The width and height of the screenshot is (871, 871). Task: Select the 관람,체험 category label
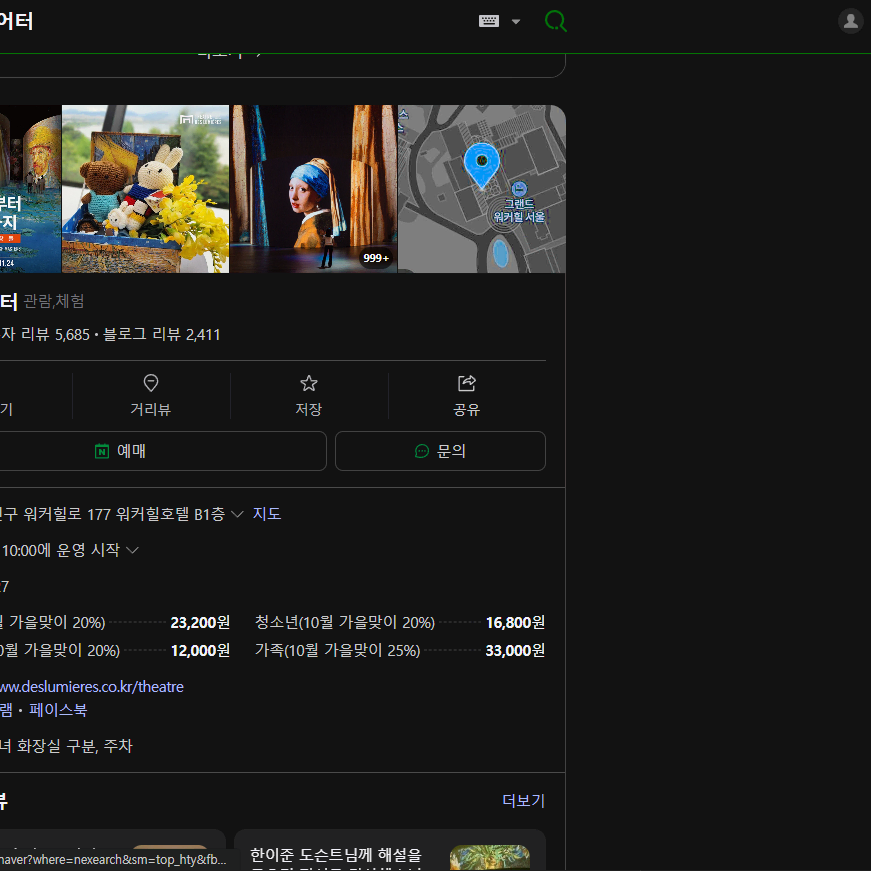pyautogui.click(x=54, y=301)
